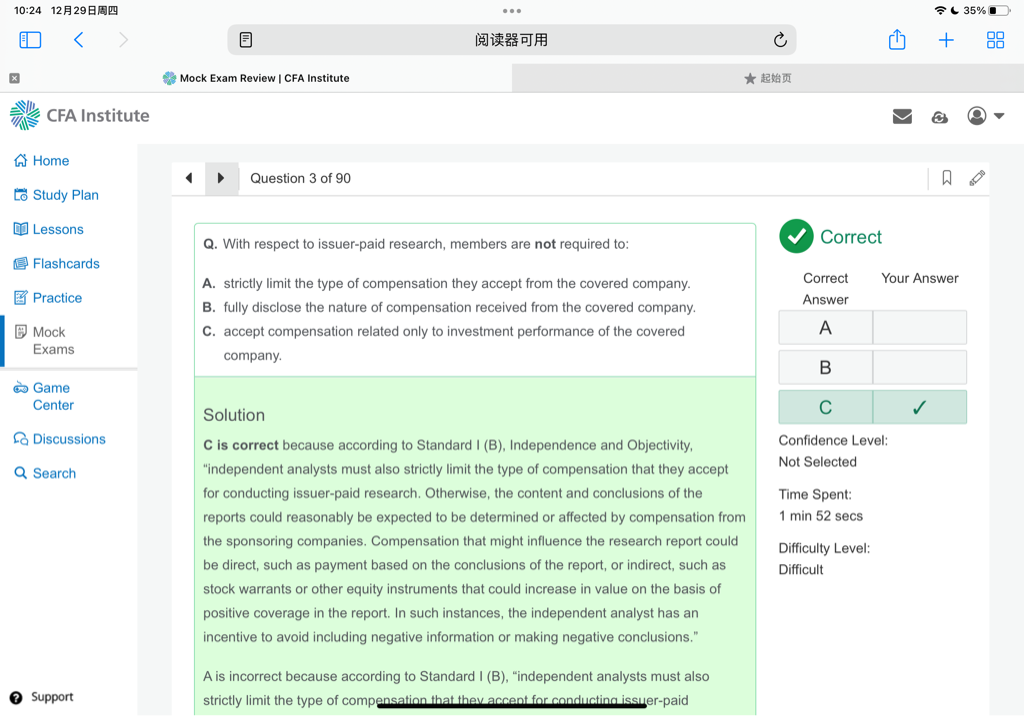This screenshot has width=1024, height=716.
Task: Go to the next question arrow
Action: (221, 178)
